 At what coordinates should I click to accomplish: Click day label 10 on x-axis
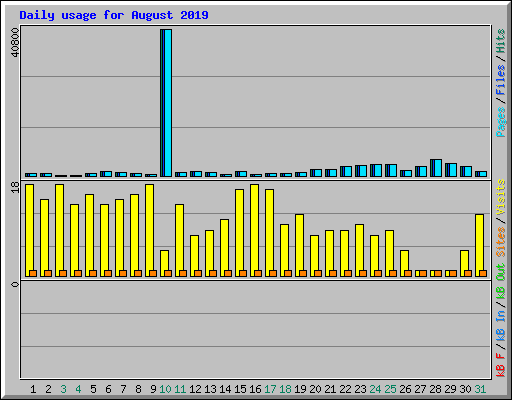(165, 389)
